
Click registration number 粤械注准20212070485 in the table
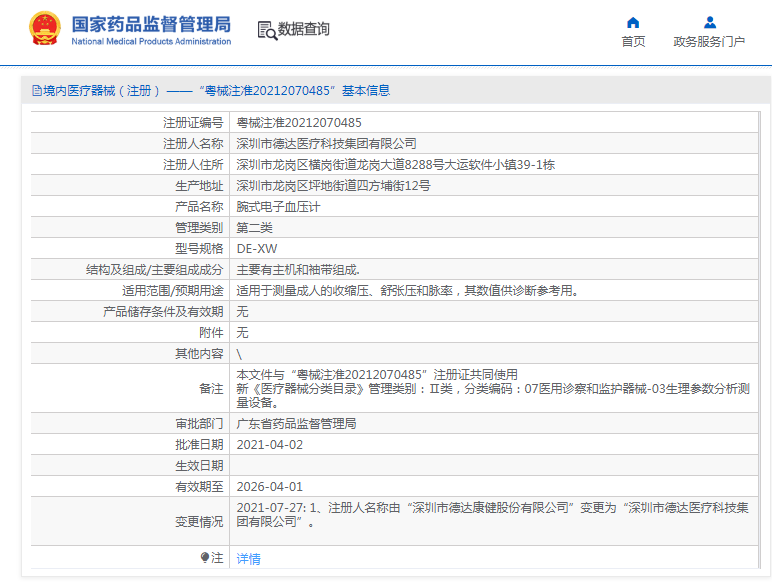(x=298, y=123)
